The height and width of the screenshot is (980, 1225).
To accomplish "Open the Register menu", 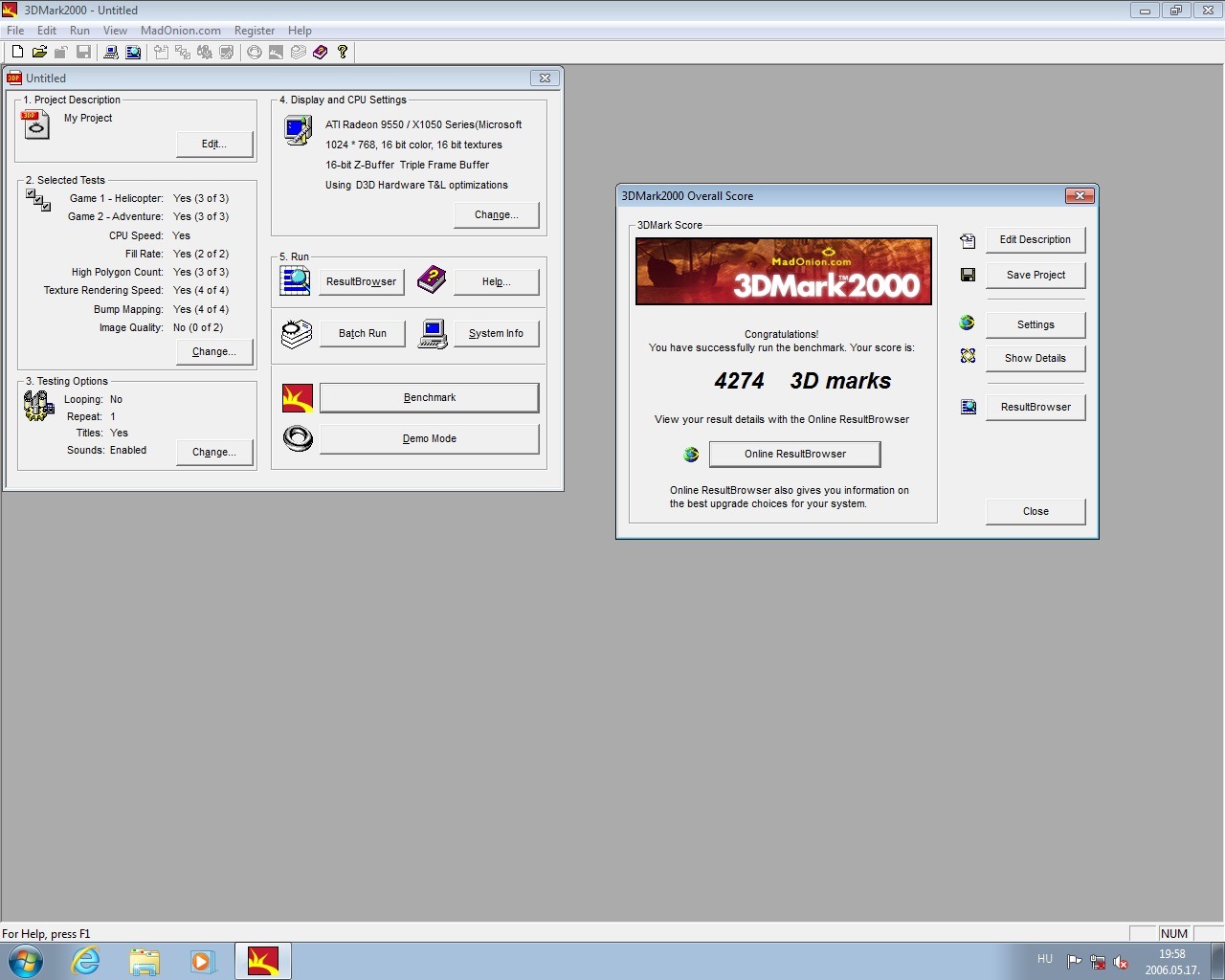I will click(255, 31).
